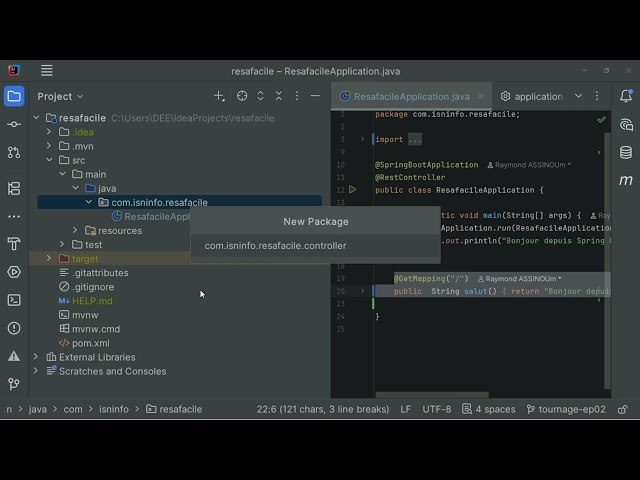Toggle the Project tool window folder icon
The height and width of the screenshot is (480, 640).
coord(14,96)
